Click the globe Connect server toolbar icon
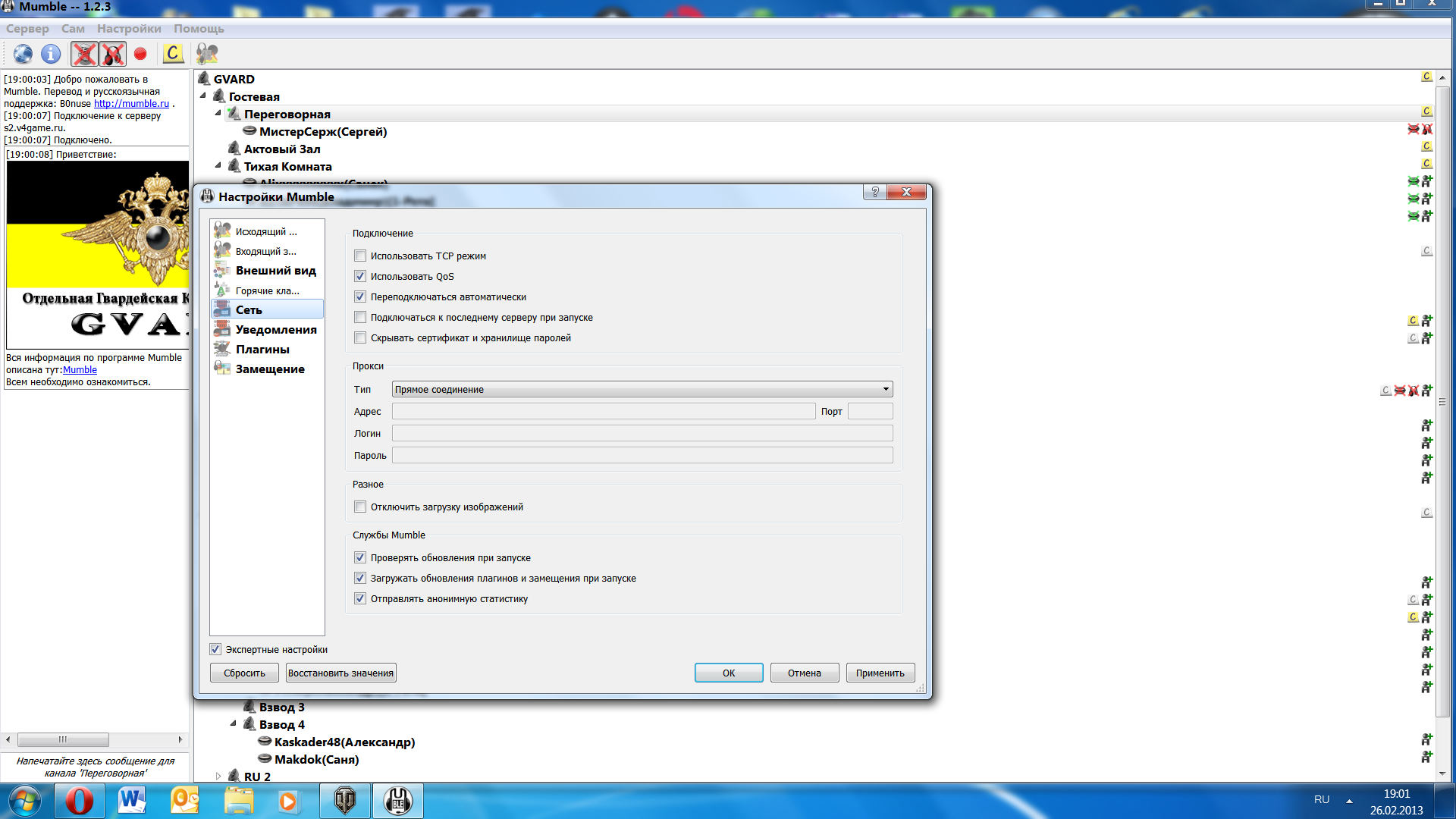The height and width of the screenshot is (819, 1456). click(x=23, y=54)
